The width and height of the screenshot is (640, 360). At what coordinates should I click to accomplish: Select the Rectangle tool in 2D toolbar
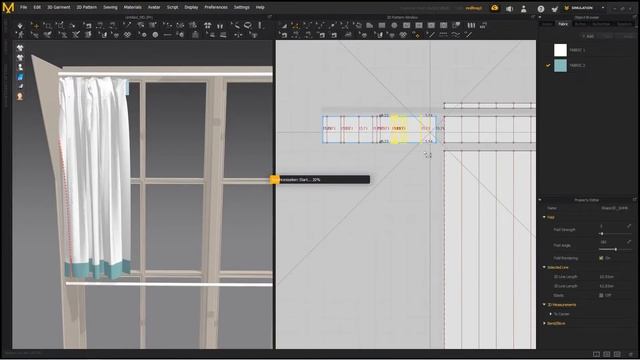click(382, 25)
